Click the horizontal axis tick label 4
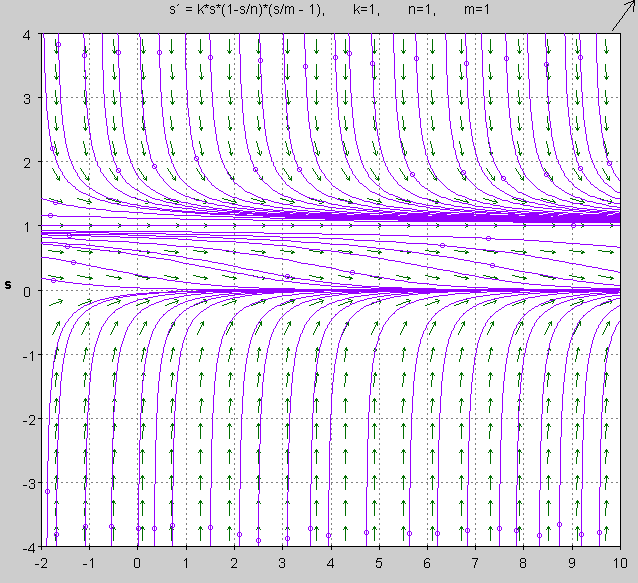 click(x=330, y=563)
